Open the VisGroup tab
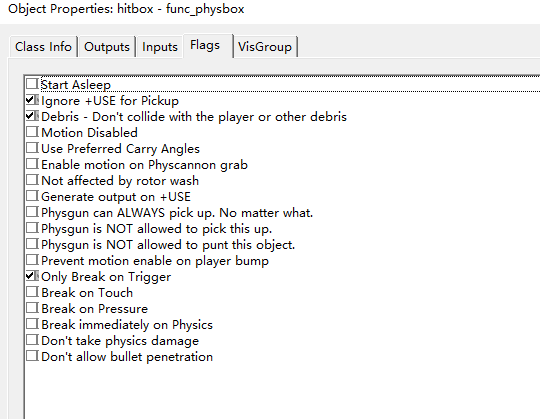 point(265,46)
